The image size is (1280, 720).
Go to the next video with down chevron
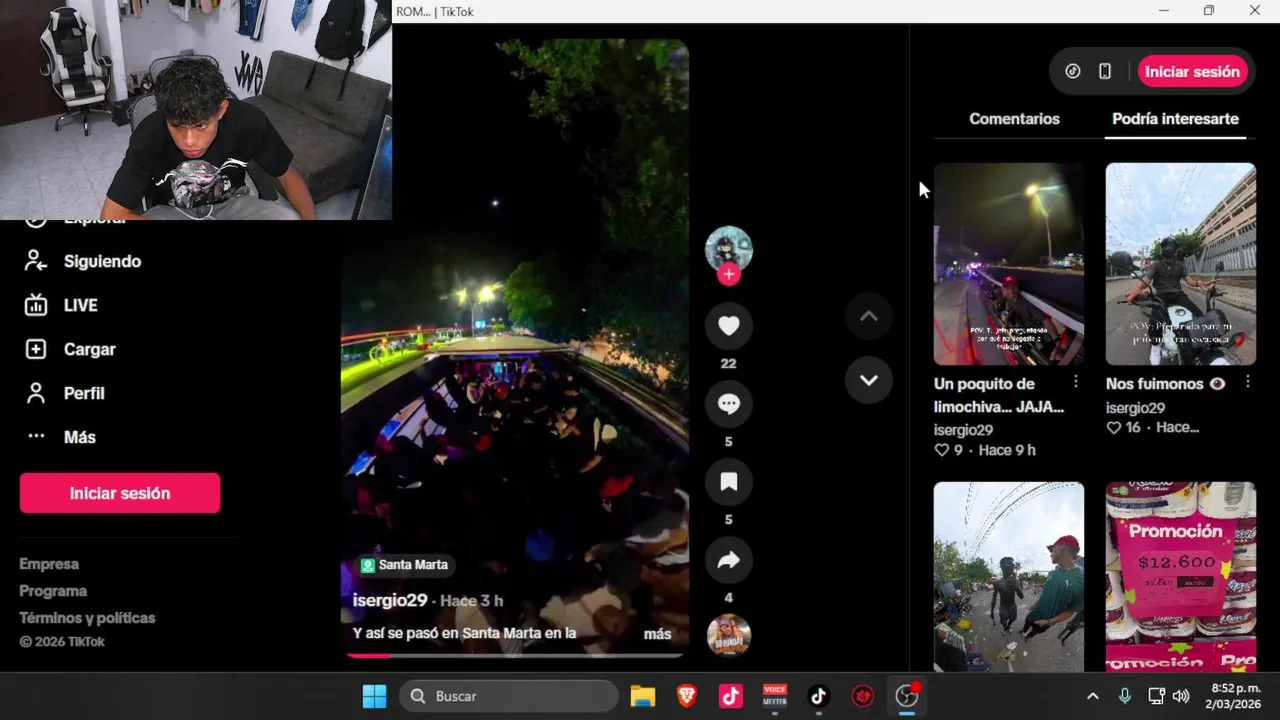click(x=869, y=380)
